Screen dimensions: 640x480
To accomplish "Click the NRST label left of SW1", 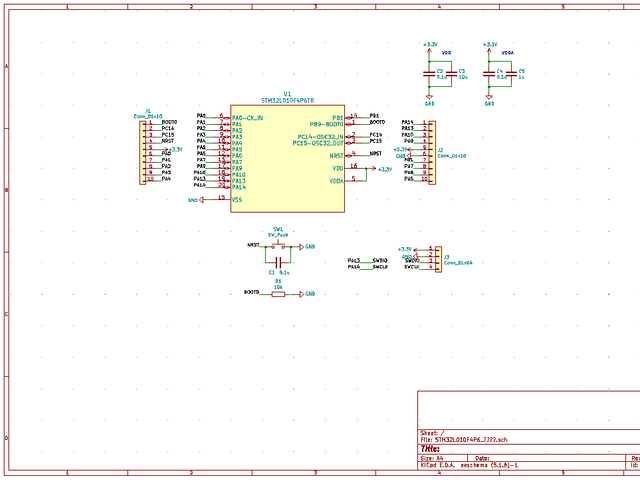I will tap(253, 245).
